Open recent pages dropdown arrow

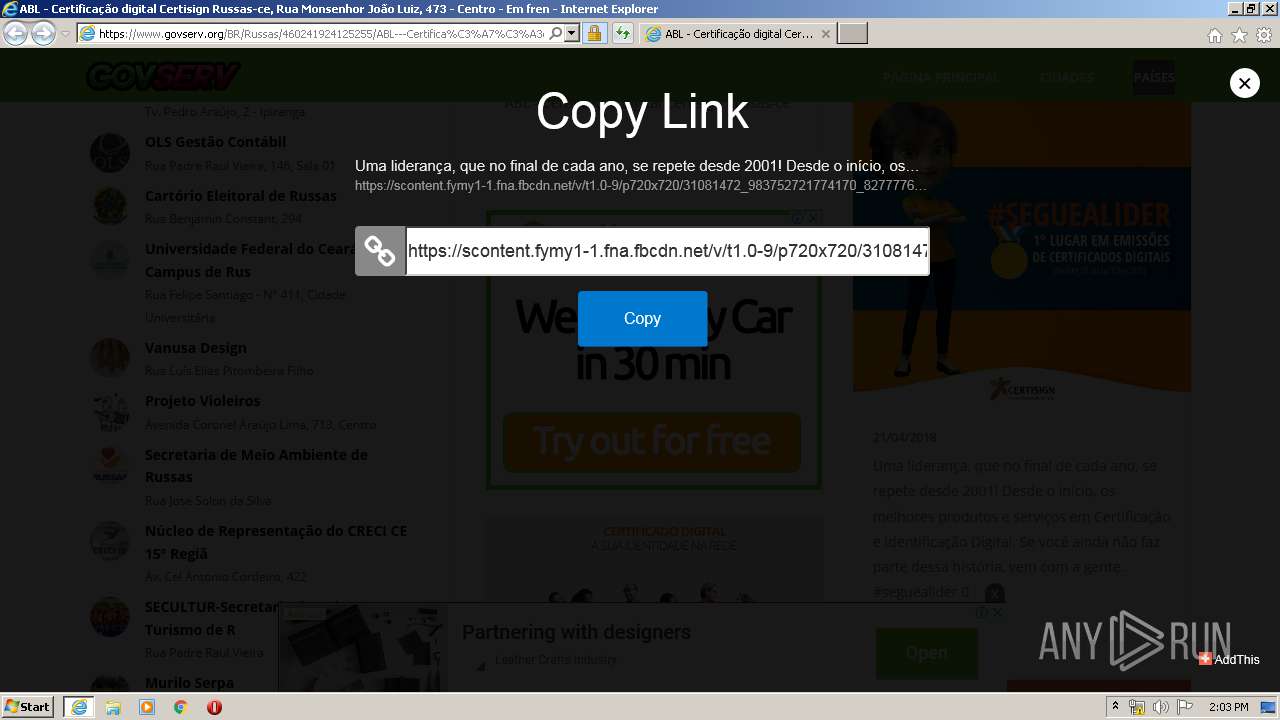coord(65,34)
